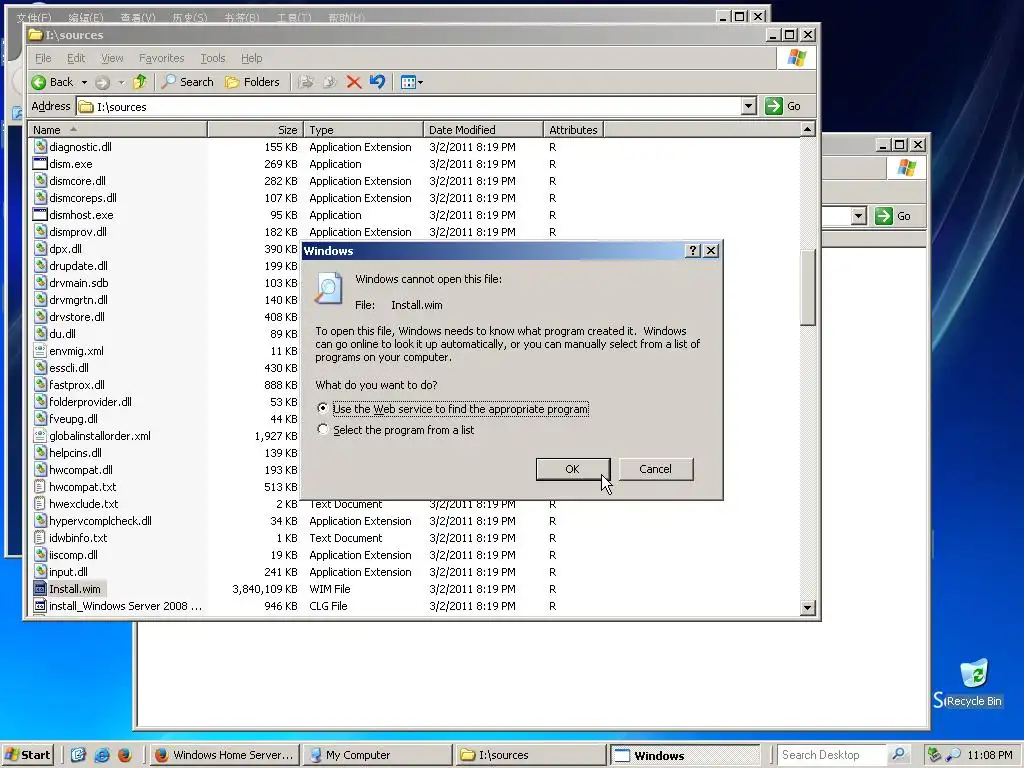1024x768 pixels.
Task: Click the file list scroll up arrow
Action: [x=808, y=129]
